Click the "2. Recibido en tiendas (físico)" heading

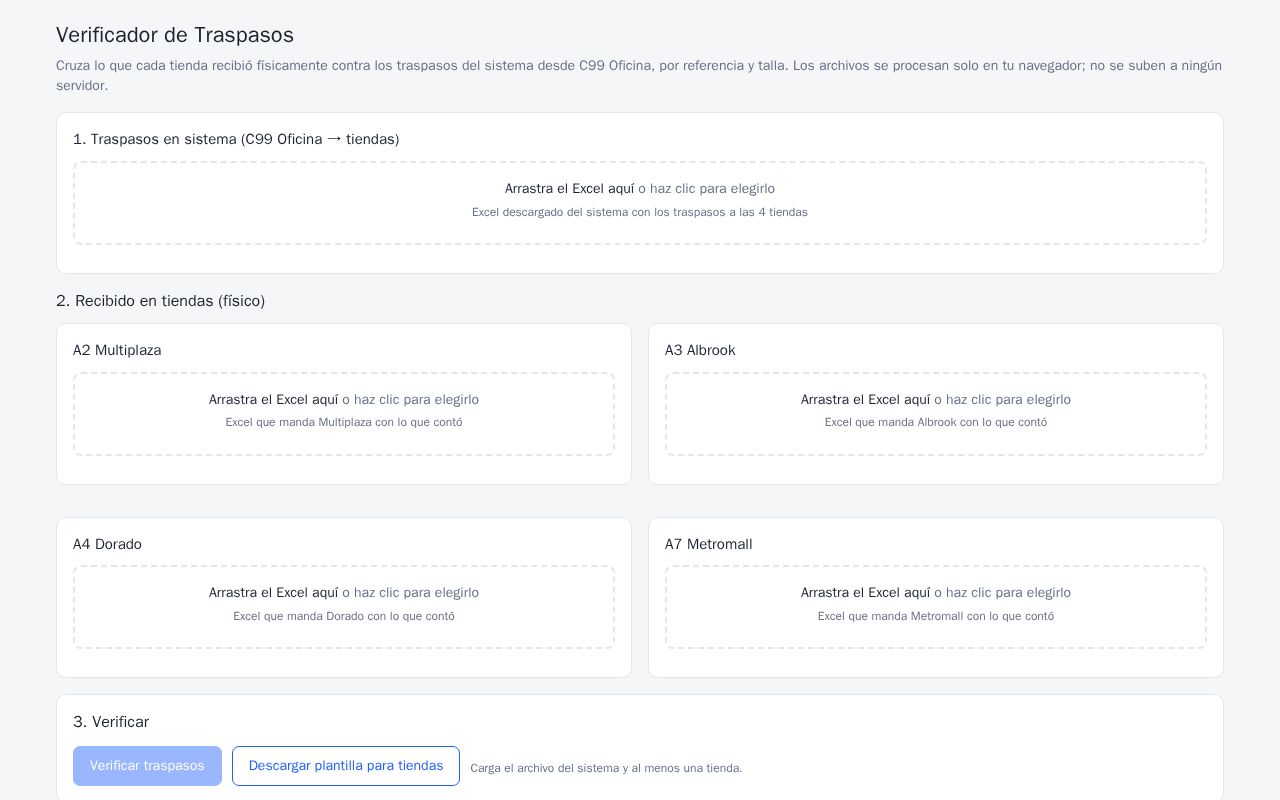pyautogui.click(x=161, y=301)
